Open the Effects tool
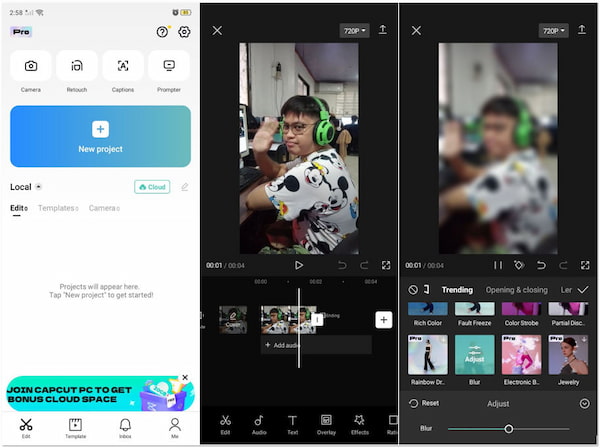This screenshot has height=448, width=600. coord(360,425)
